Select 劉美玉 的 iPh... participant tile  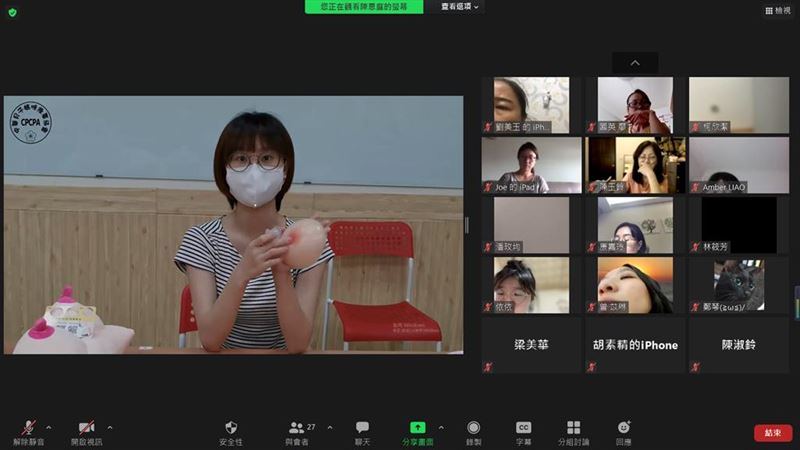[531, 105]
